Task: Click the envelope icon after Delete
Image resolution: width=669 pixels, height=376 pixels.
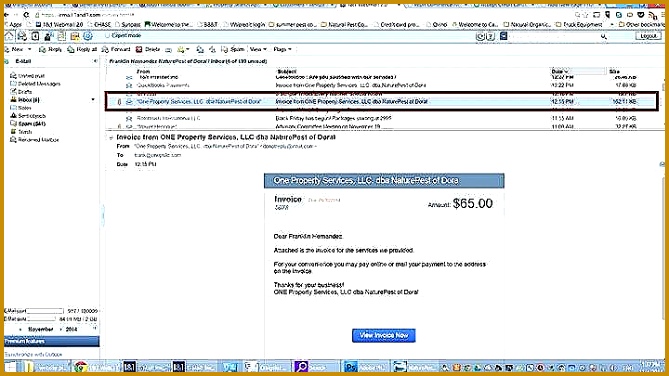Action: [169, 50]
